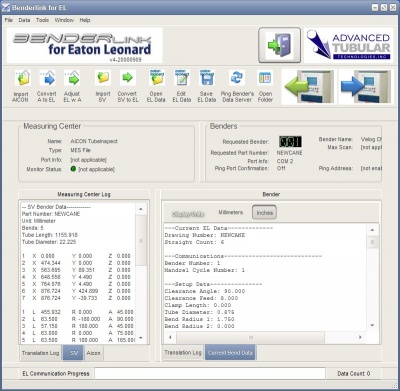Click the EL Communication Progress bar
400x391 pixels.
click(210, 373)
